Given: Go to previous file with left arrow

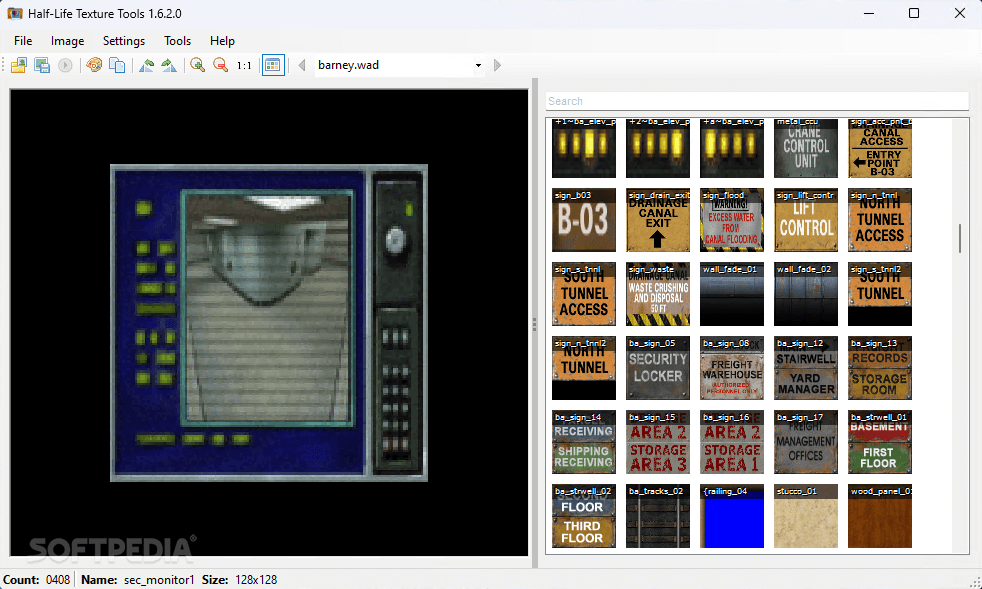Looking at the screenshot, I should (302, 65).
